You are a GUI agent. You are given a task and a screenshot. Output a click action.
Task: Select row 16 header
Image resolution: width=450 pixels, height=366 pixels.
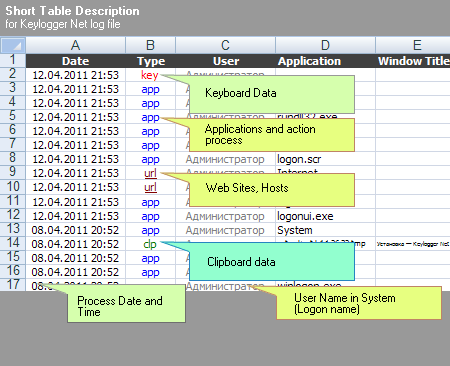point(13,271)
